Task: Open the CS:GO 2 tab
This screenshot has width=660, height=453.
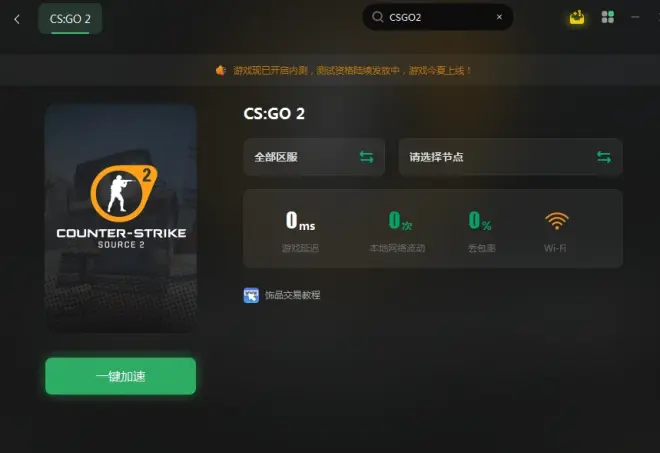Action: click(70, 19)
